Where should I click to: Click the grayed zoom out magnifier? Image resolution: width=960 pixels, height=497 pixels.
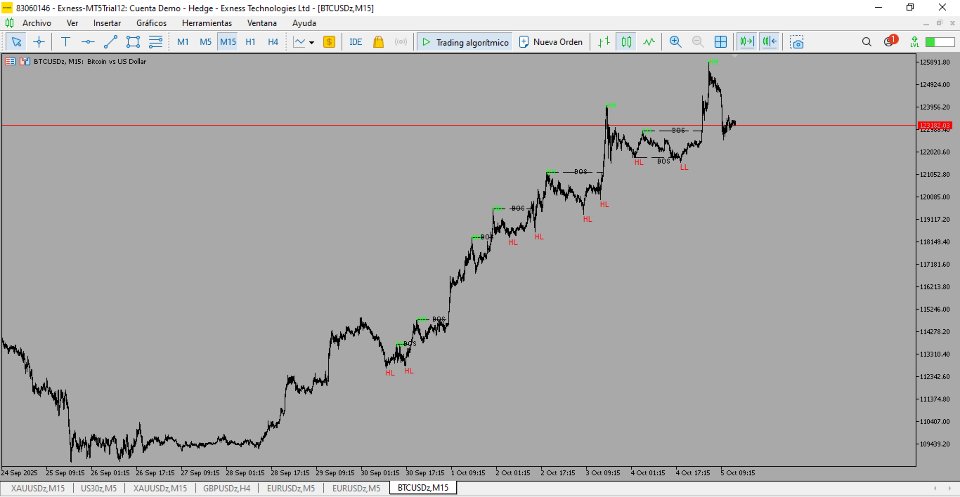[x=697, y=42]
